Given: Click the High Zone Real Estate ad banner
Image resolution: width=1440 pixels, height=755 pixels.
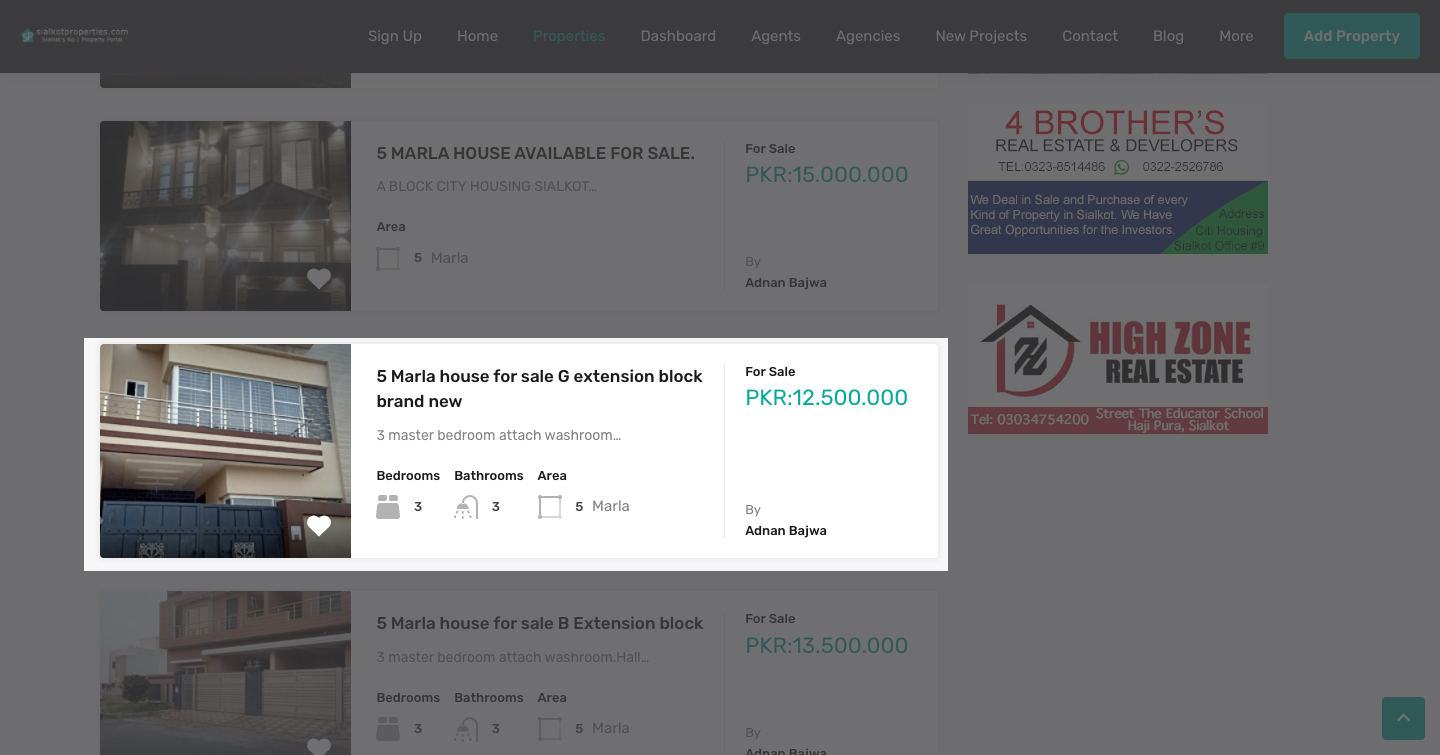Looking at the screenshot, I should click(1118, 360).
